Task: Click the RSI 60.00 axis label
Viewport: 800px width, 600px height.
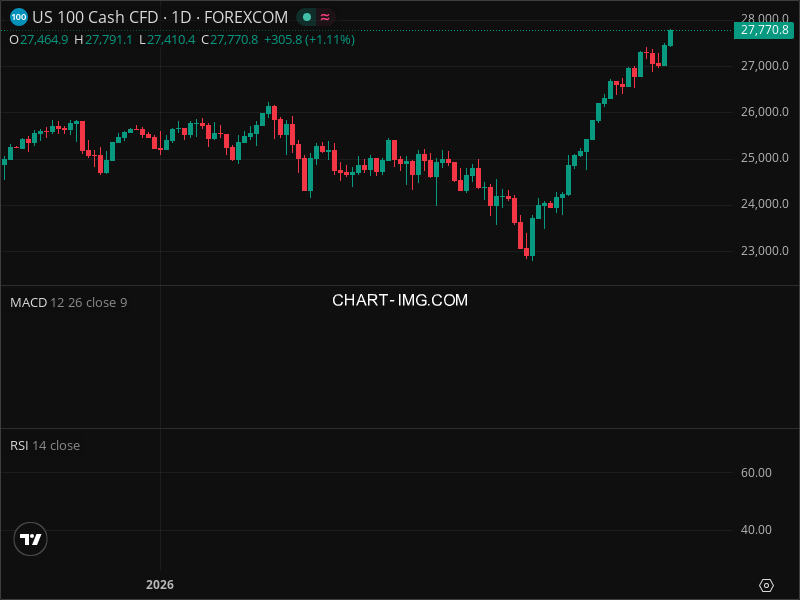Action: pyautogui.click(x=756, y=472)
